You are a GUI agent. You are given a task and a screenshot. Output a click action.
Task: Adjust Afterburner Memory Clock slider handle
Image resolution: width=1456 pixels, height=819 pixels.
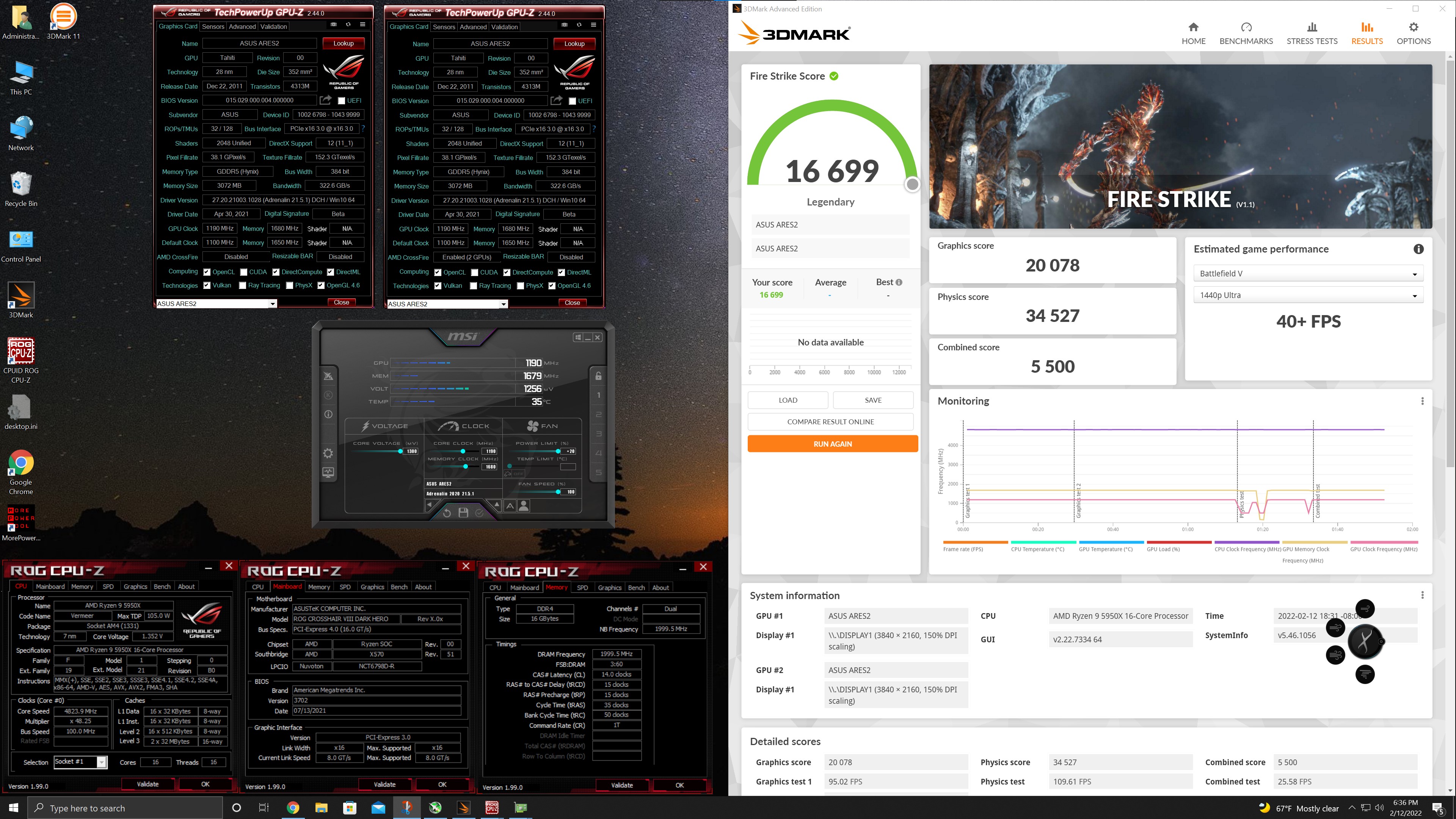click(465, 467)
